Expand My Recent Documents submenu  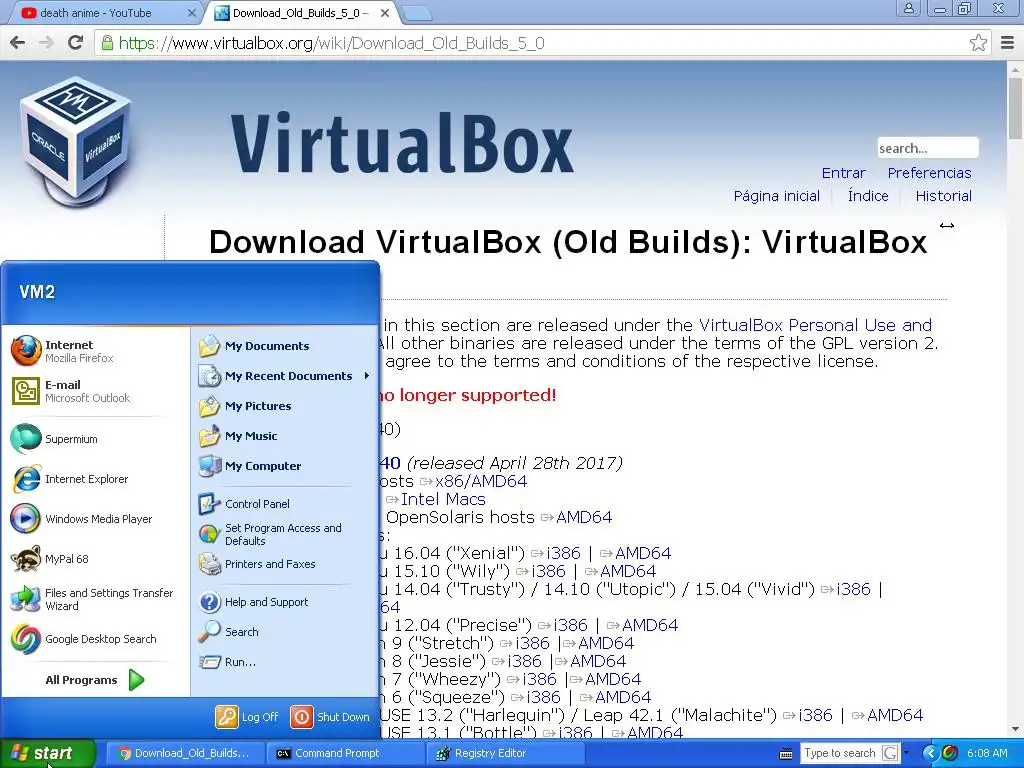point(285,376)
